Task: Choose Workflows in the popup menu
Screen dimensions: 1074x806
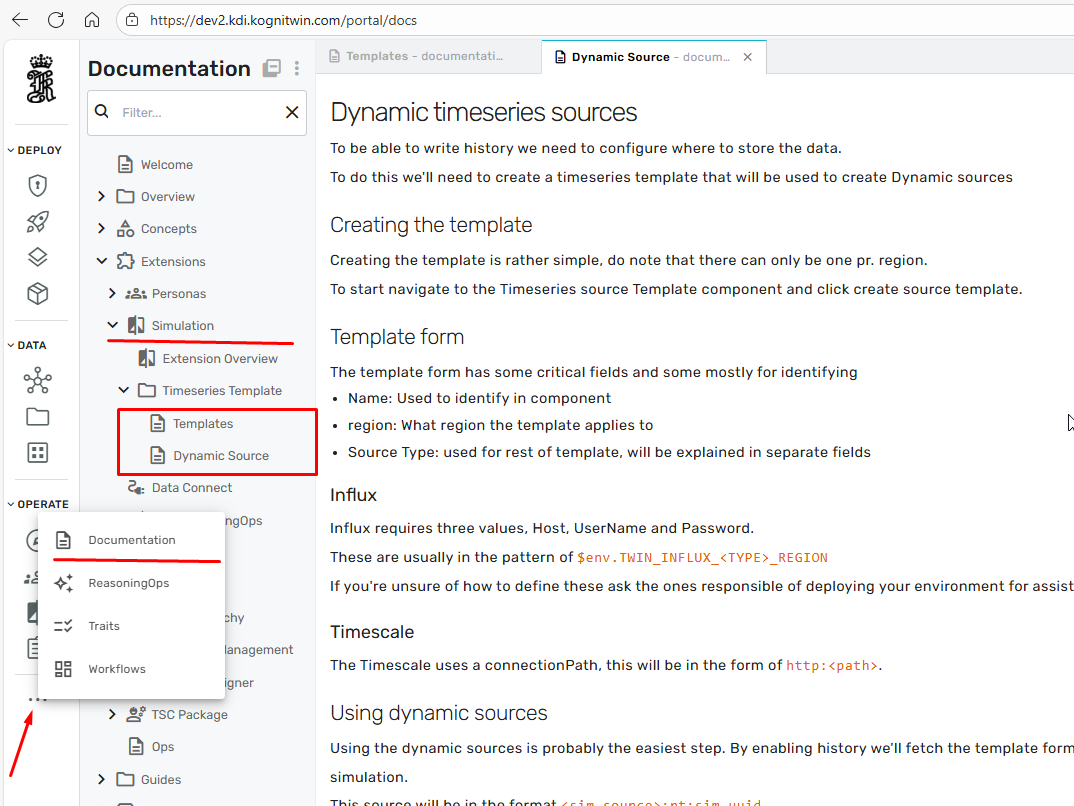Action: click(117, 669)
